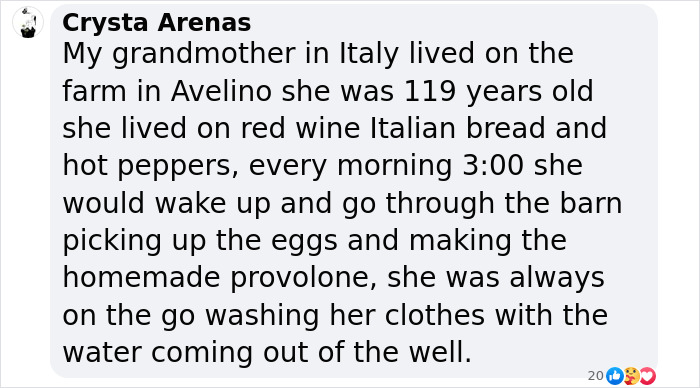
Task: Click the word "Italy" in the first line
Action: [x=369, y=54]
